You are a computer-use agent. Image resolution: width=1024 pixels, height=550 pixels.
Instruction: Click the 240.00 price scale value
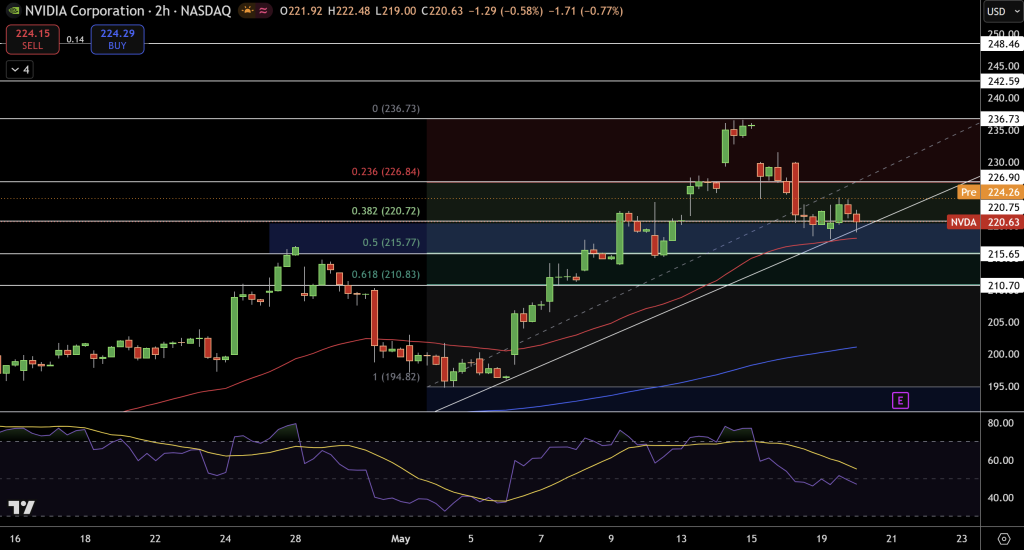click(1003, 98)
